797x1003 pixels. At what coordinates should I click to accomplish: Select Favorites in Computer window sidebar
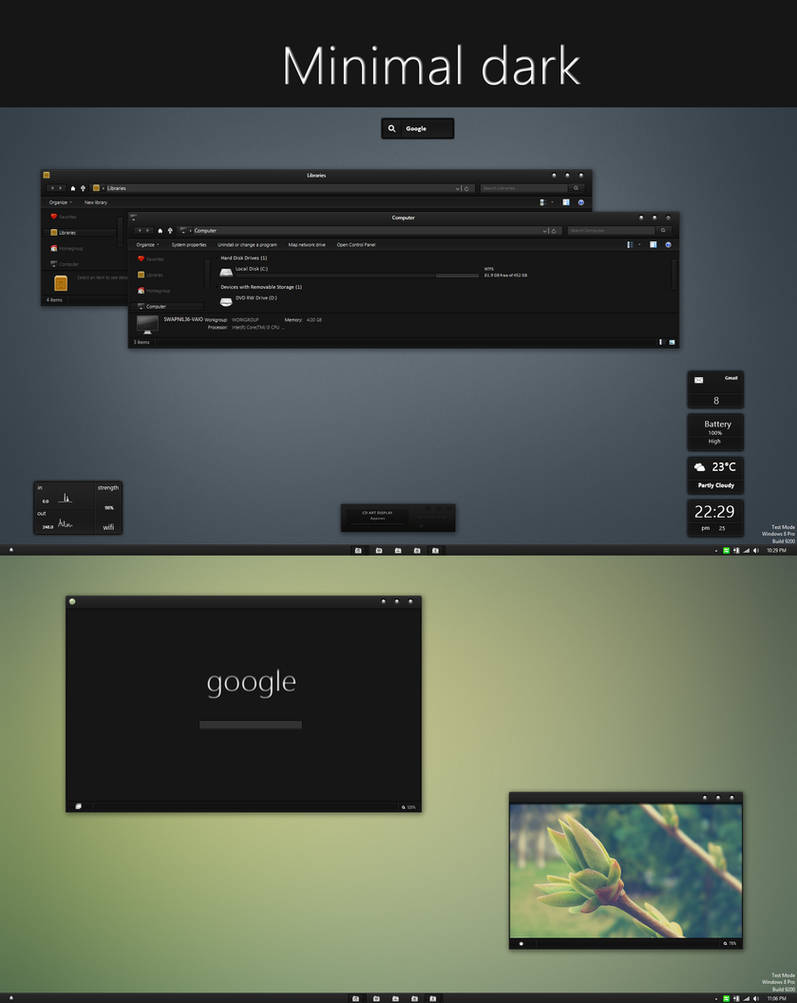(151, 259)
